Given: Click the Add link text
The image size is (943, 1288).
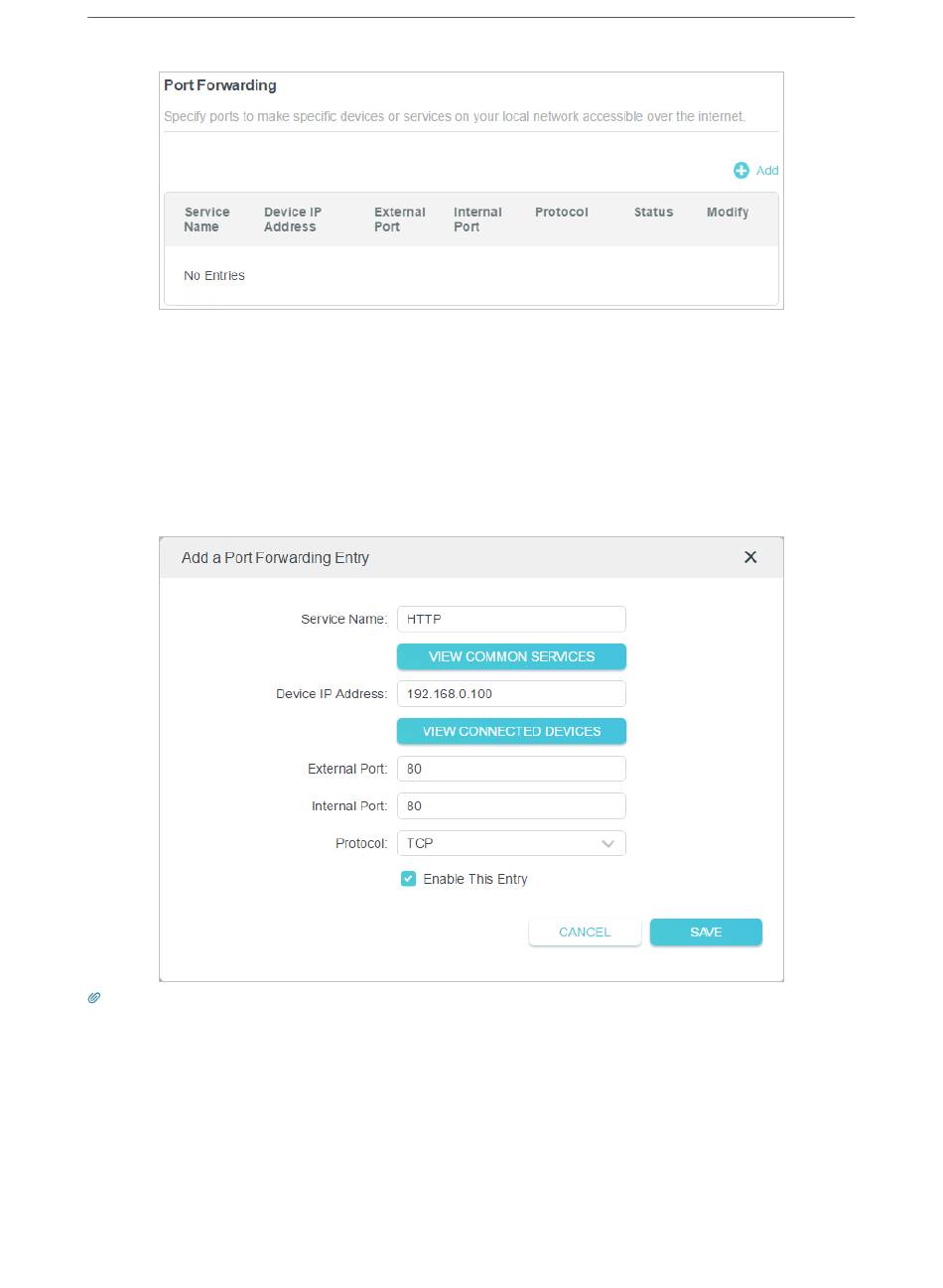Looking at the screenshot, I should 767,171.
